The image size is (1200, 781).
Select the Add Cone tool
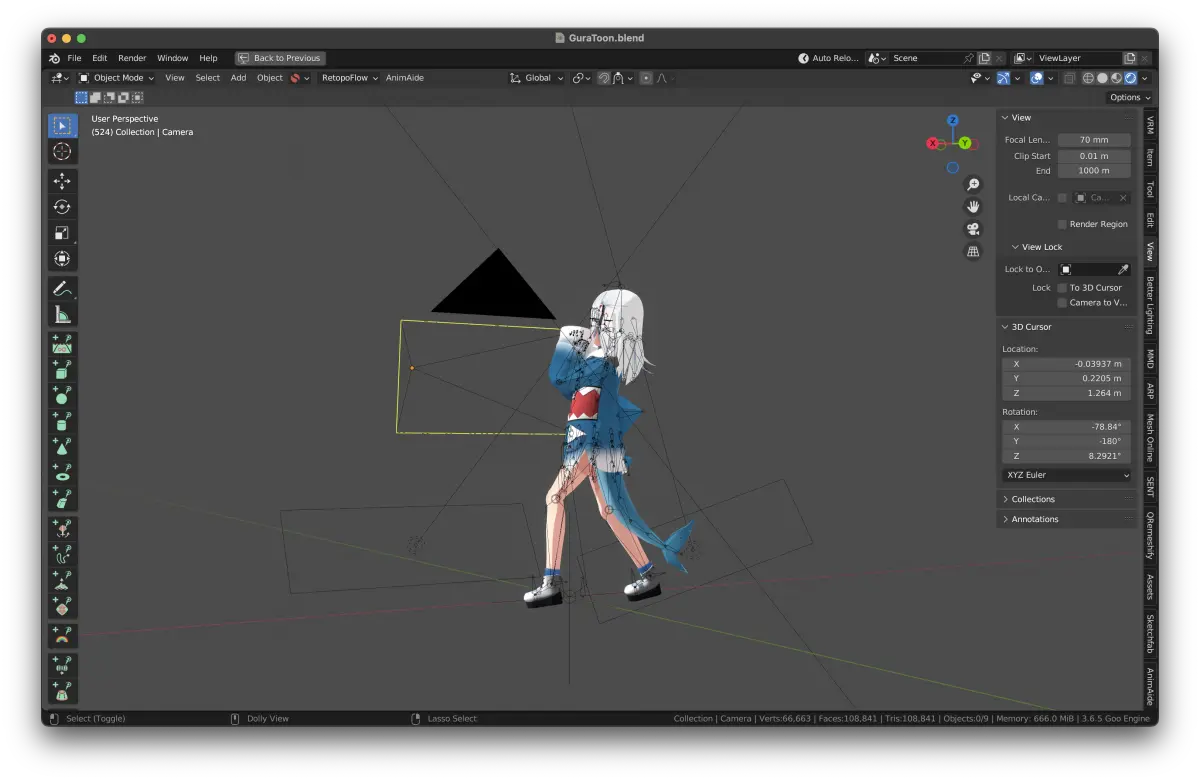tap(62, 448)
